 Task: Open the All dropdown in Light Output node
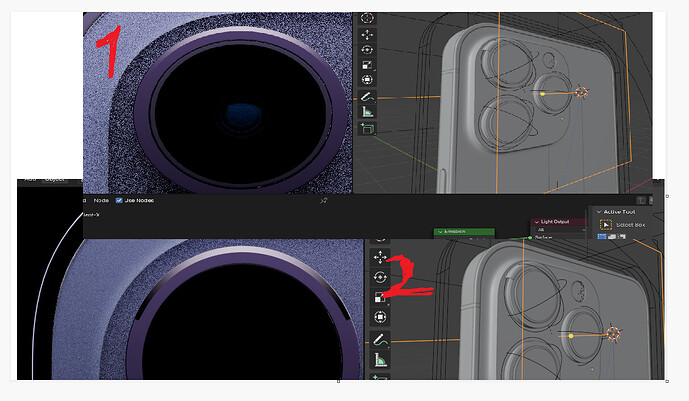pos(561,230)
